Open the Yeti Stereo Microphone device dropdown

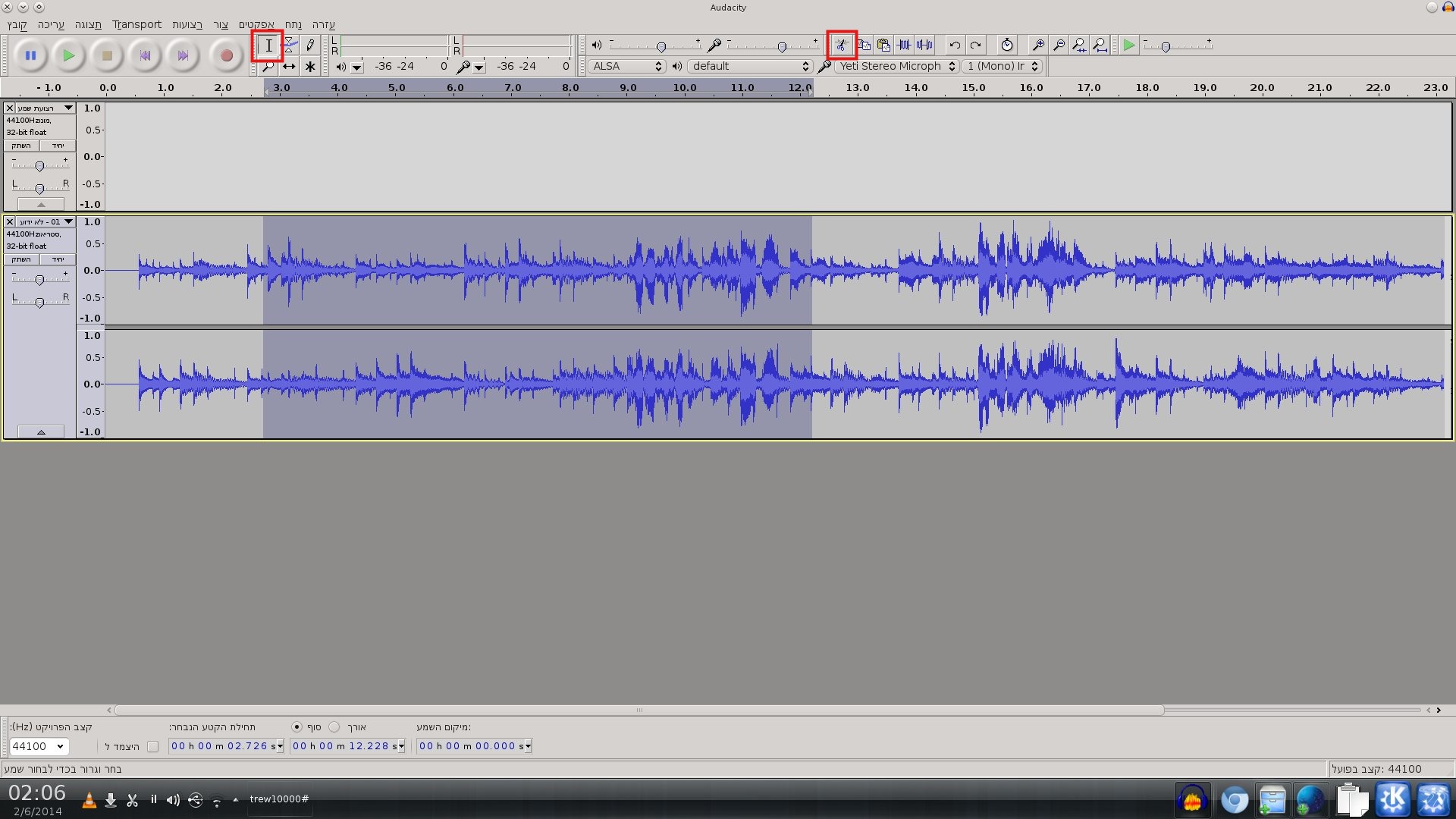pyautogui.click(x=896, y=67)
